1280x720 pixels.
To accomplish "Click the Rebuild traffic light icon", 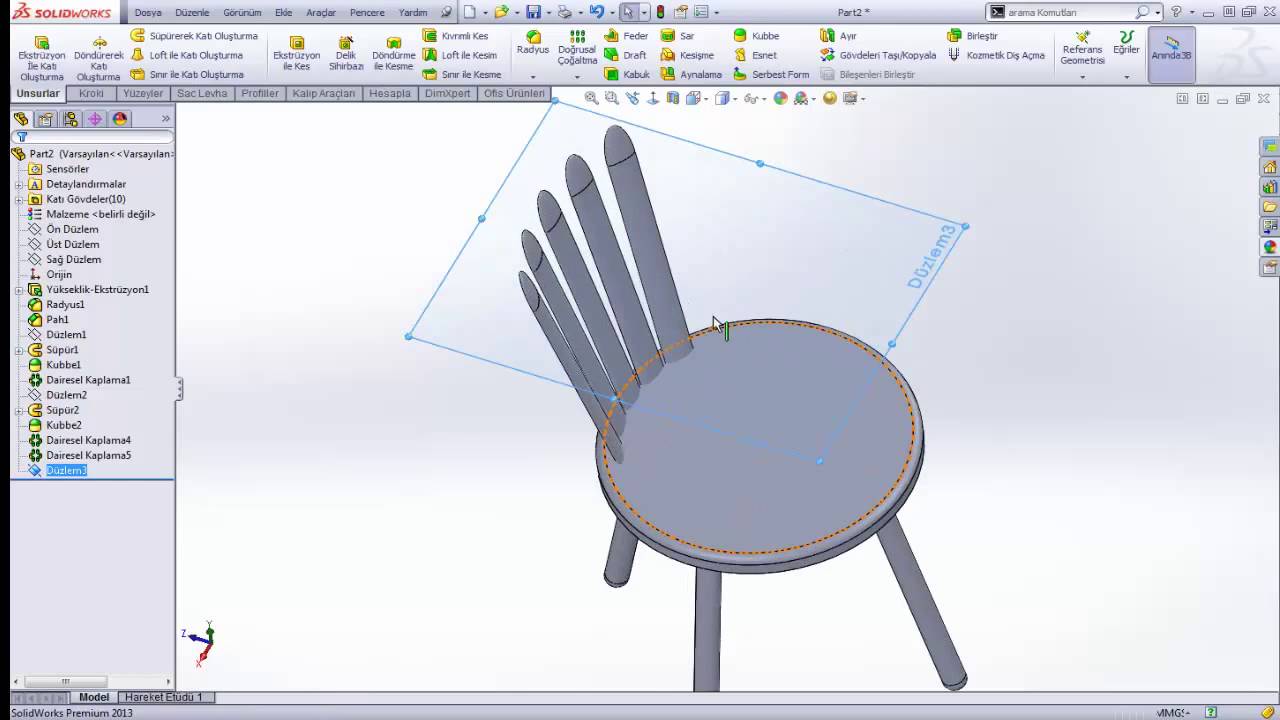I will (660, 12).
